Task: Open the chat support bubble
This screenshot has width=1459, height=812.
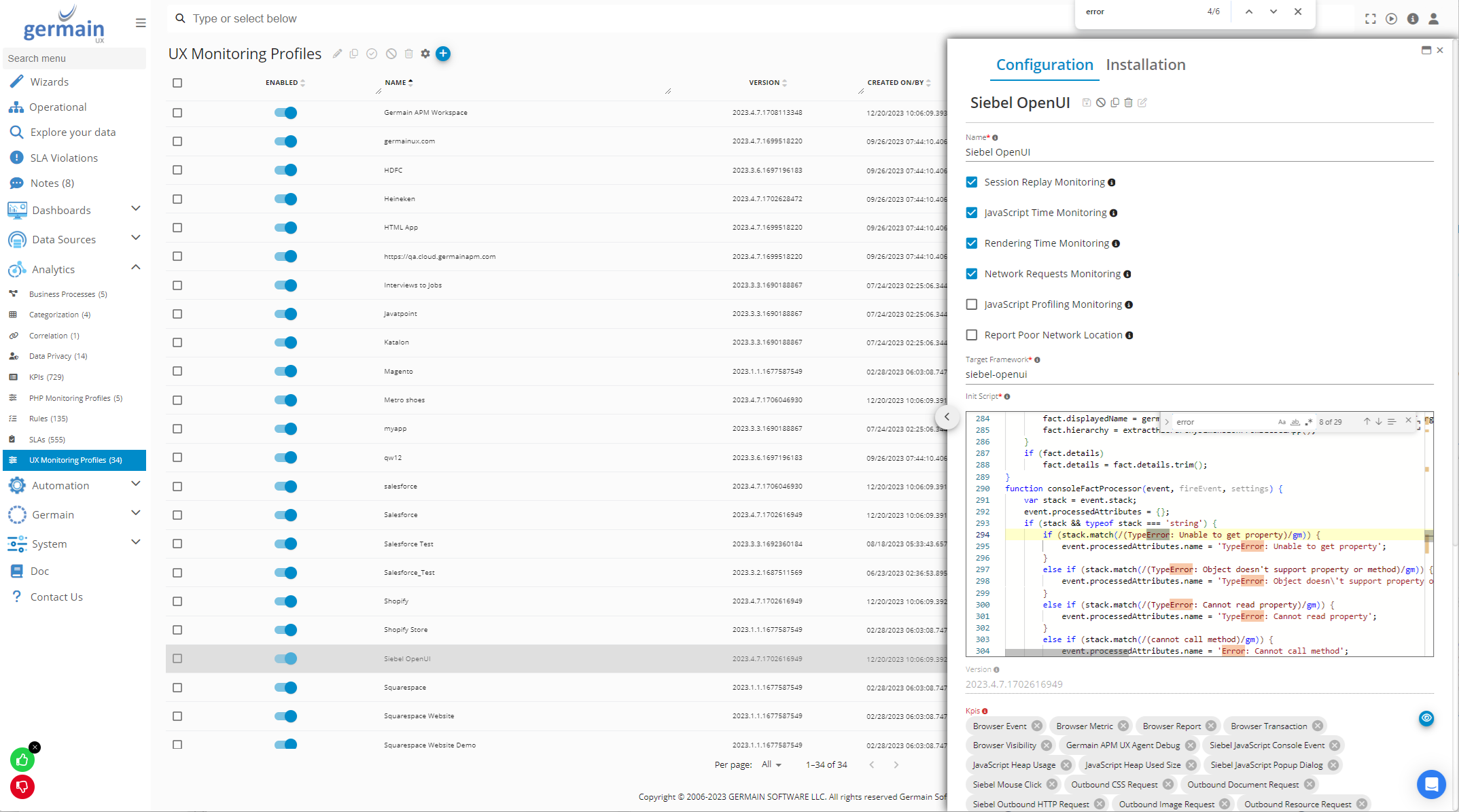Action: tap(1430, 784)
